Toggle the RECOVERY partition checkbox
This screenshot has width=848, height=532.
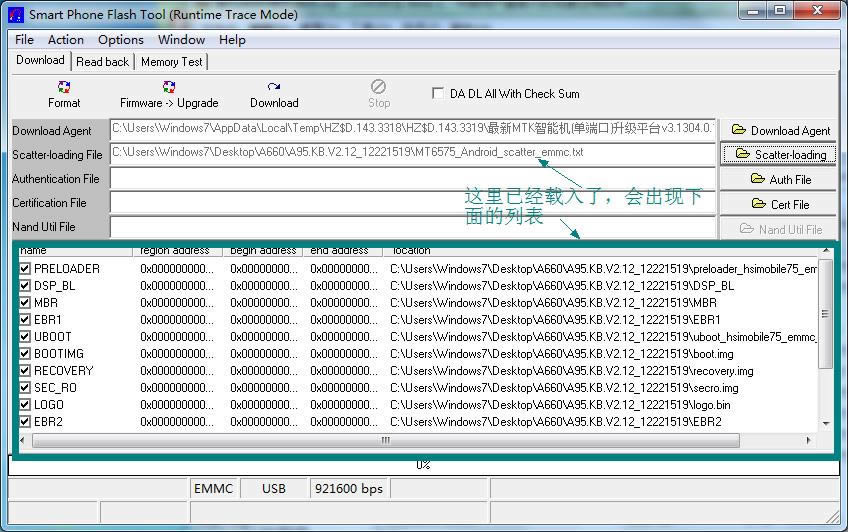click(x=25, y=371)
